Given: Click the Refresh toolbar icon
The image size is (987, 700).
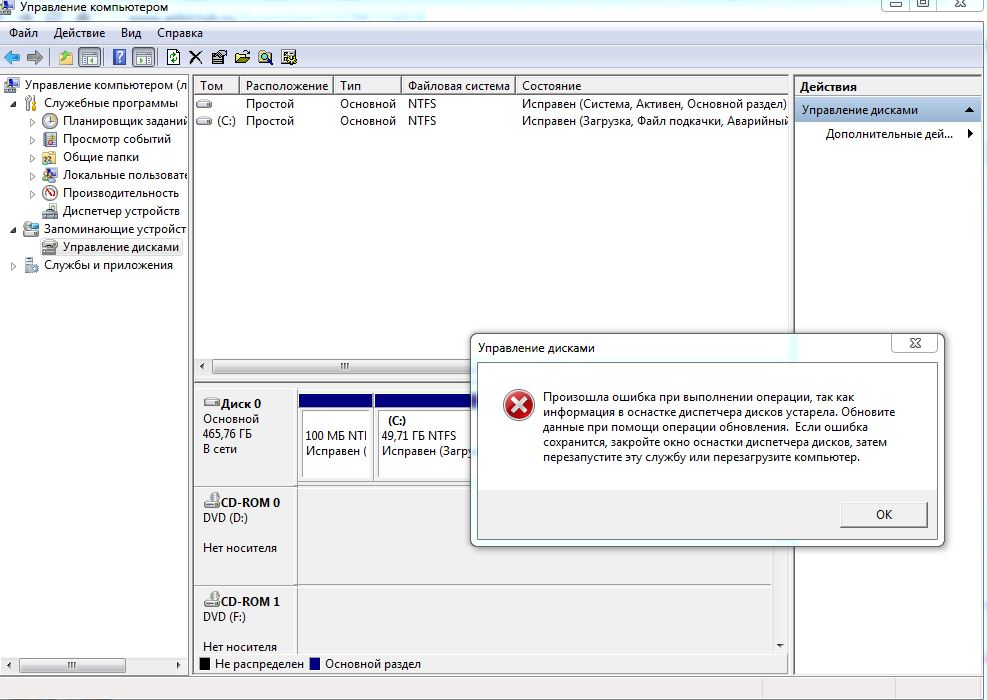Looking at the screenshot, I should pyautogui.click(x=174, y=57).
